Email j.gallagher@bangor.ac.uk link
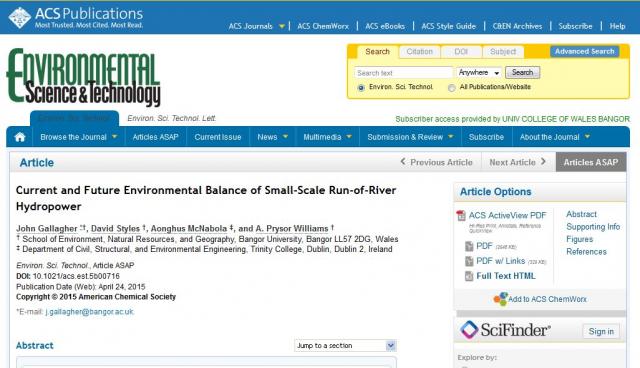The width and height of the screenshot is (640, 368). [x=89, y=312]
